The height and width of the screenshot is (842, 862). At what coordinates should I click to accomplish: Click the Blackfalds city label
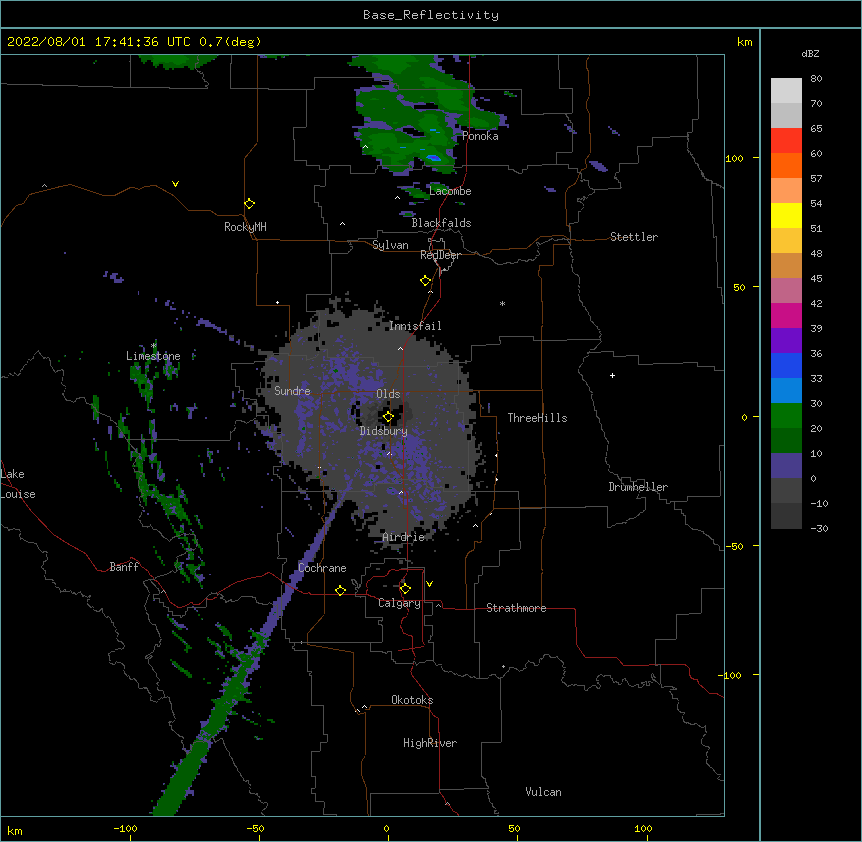[x=441, y=223]
